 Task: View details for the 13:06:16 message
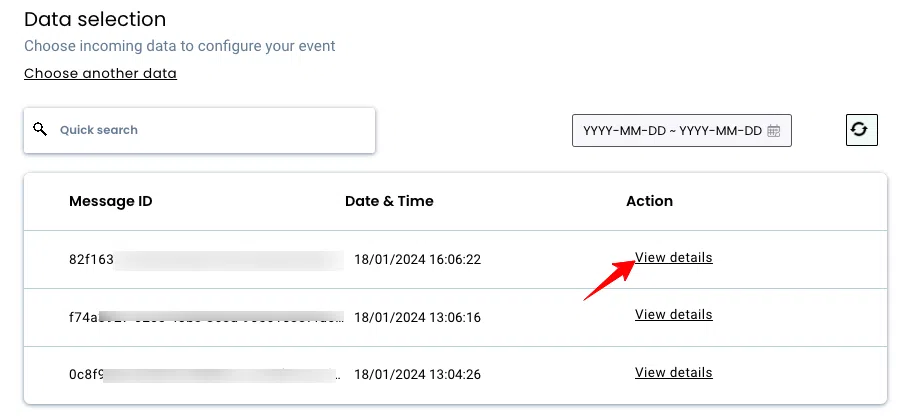pos(673,314)
